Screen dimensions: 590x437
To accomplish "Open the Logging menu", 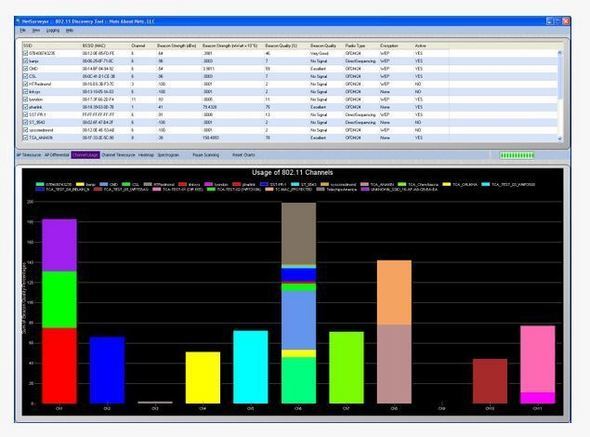I will tap(53, 30).
